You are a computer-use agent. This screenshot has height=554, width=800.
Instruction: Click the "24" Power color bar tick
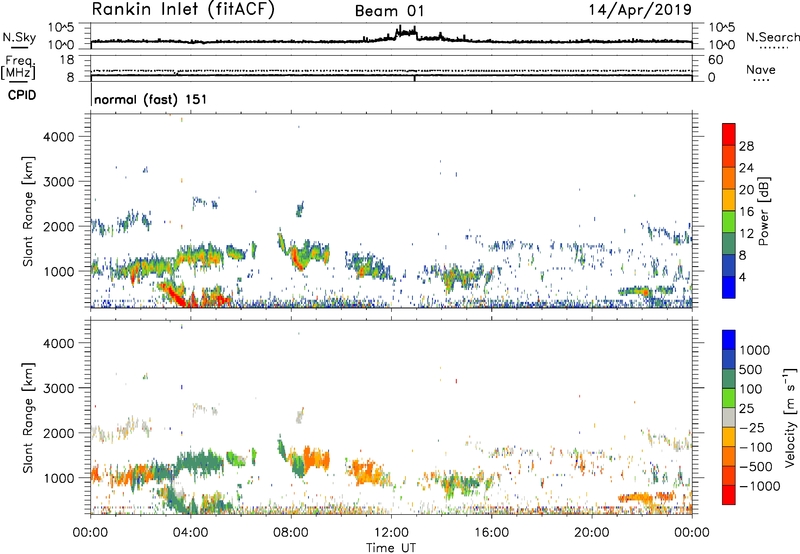746,168
